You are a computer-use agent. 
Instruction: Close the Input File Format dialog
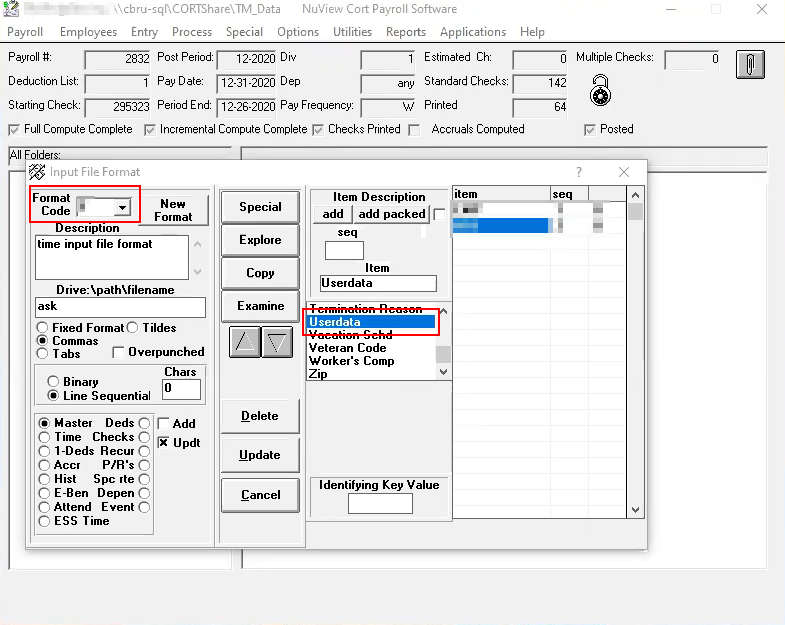coord(624,172)
